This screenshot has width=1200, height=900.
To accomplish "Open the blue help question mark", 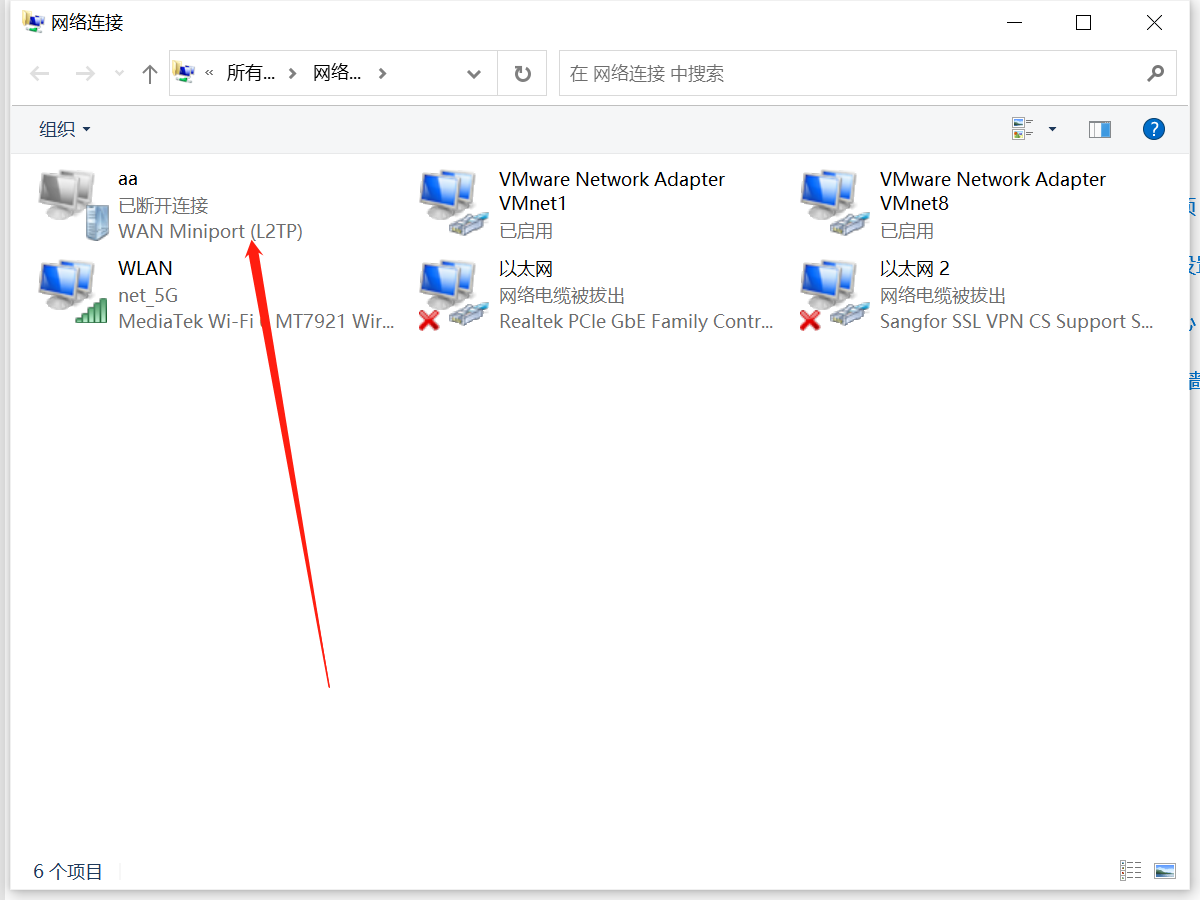I will [x=1153, y=129].
